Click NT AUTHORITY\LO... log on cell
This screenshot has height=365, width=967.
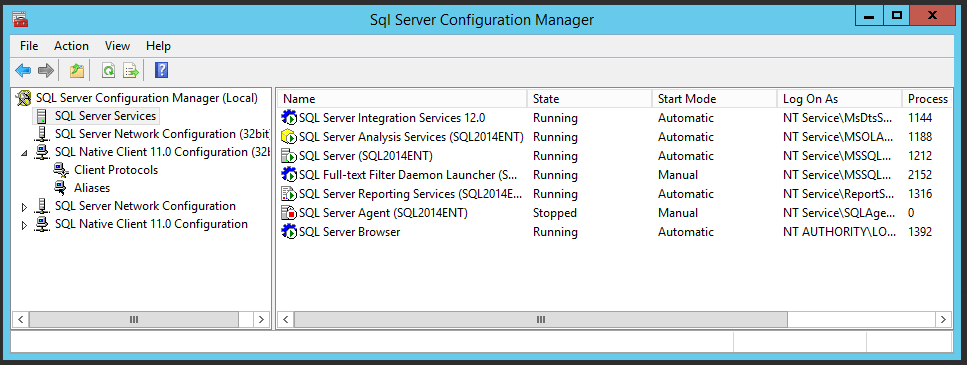839,232
